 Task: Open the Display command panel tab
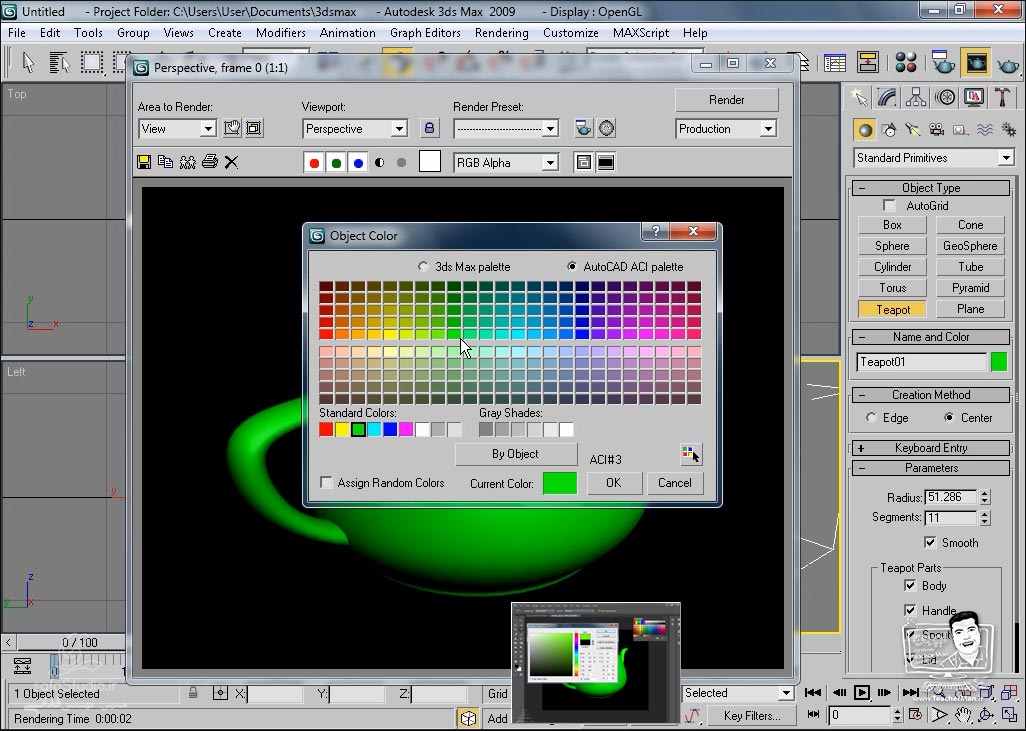click(974, 98)
